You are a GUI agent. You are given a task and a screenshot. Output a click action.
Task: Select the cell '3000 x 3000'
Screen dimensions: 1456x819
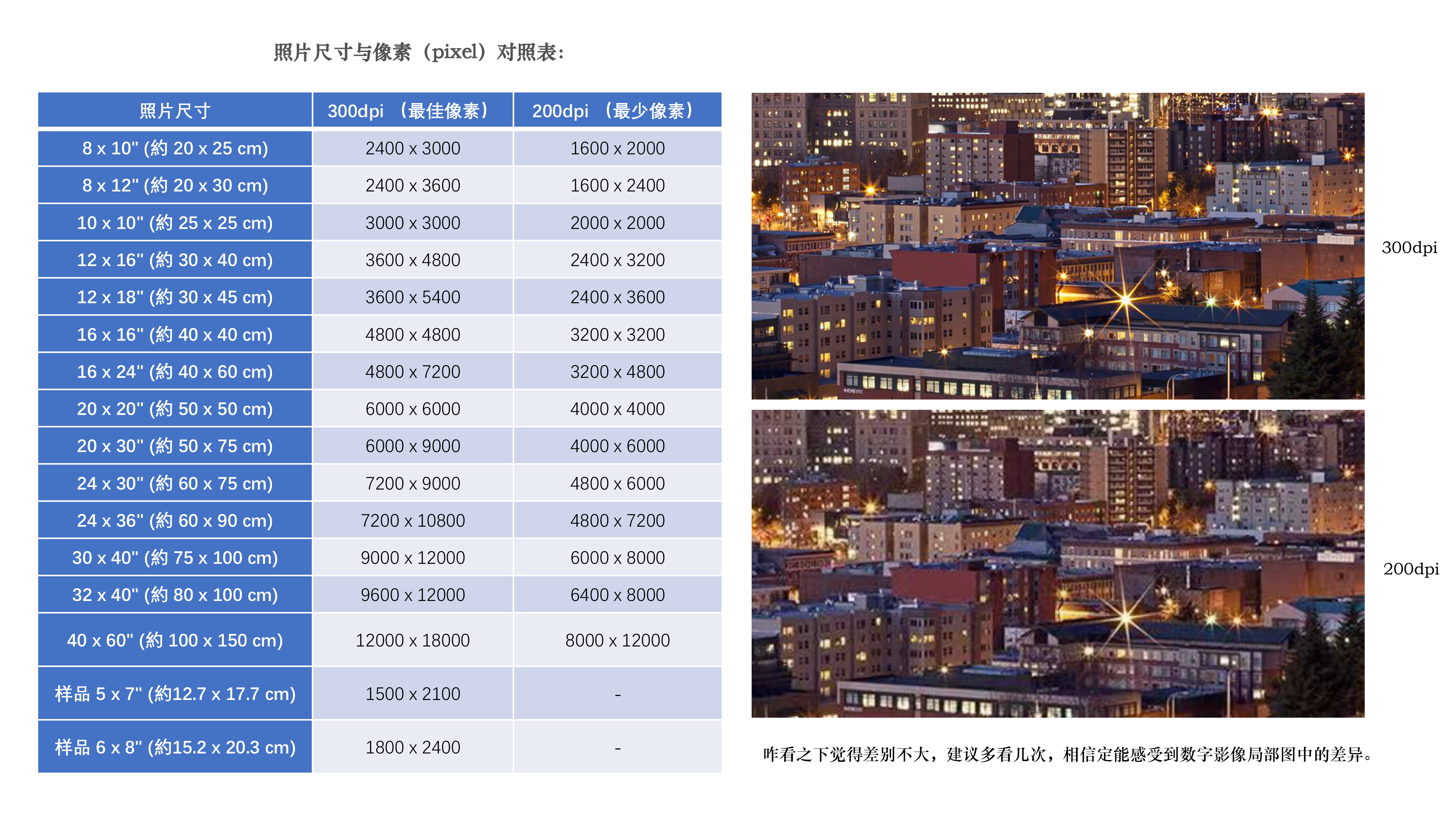pyautogui.click(x=413, y=223)
